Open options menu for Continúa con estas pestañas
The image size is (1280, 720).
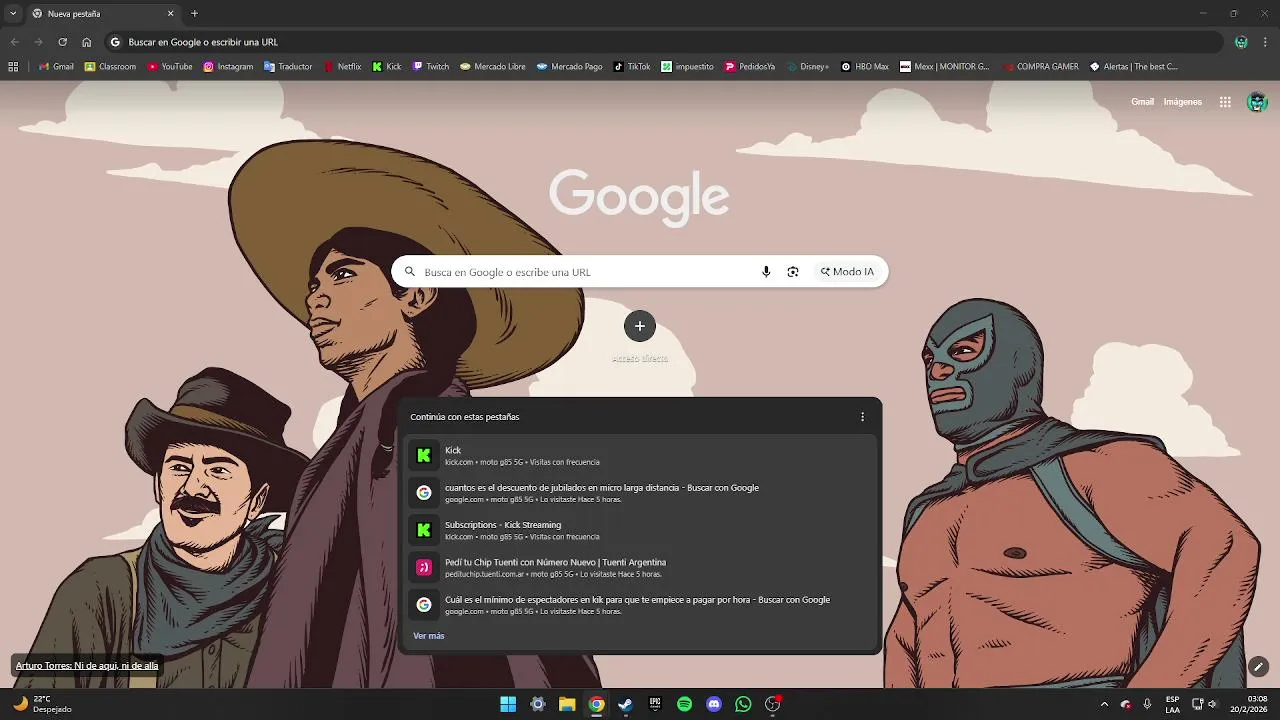[862, 417]
